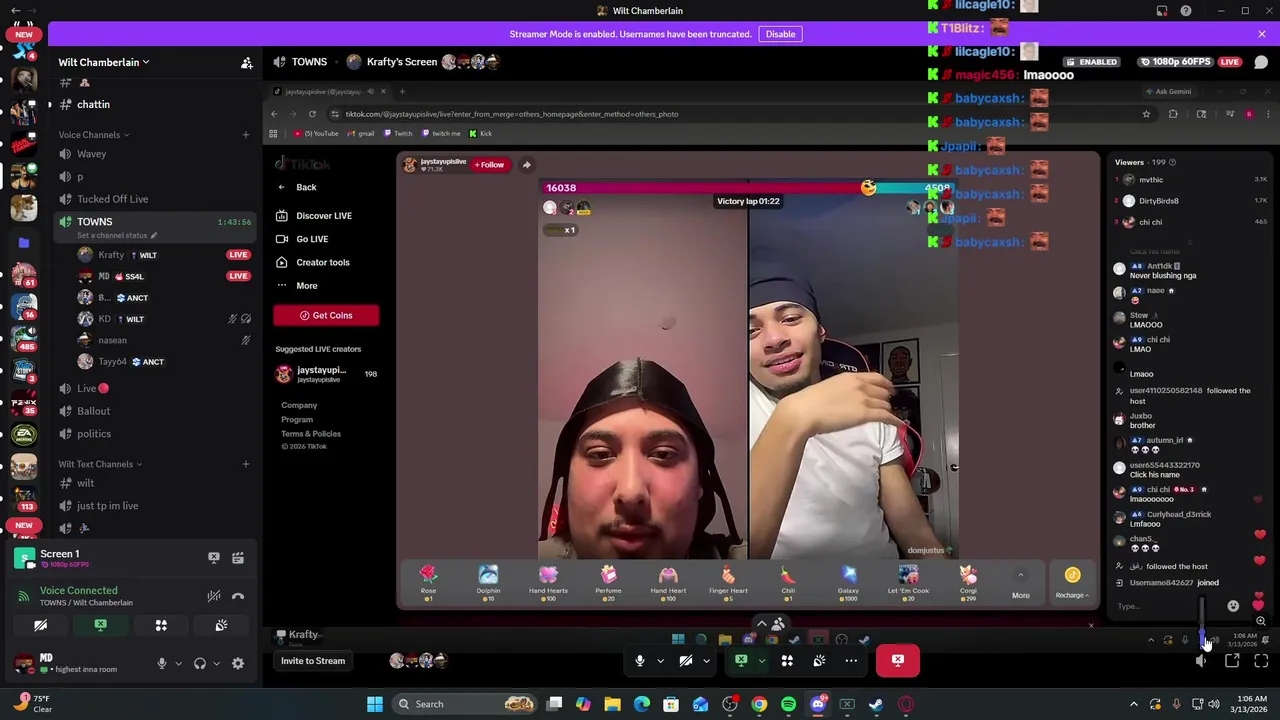1280x720 pixels.
Task: Toggle headphone deafen in user panel
Action: pos(200,663)
